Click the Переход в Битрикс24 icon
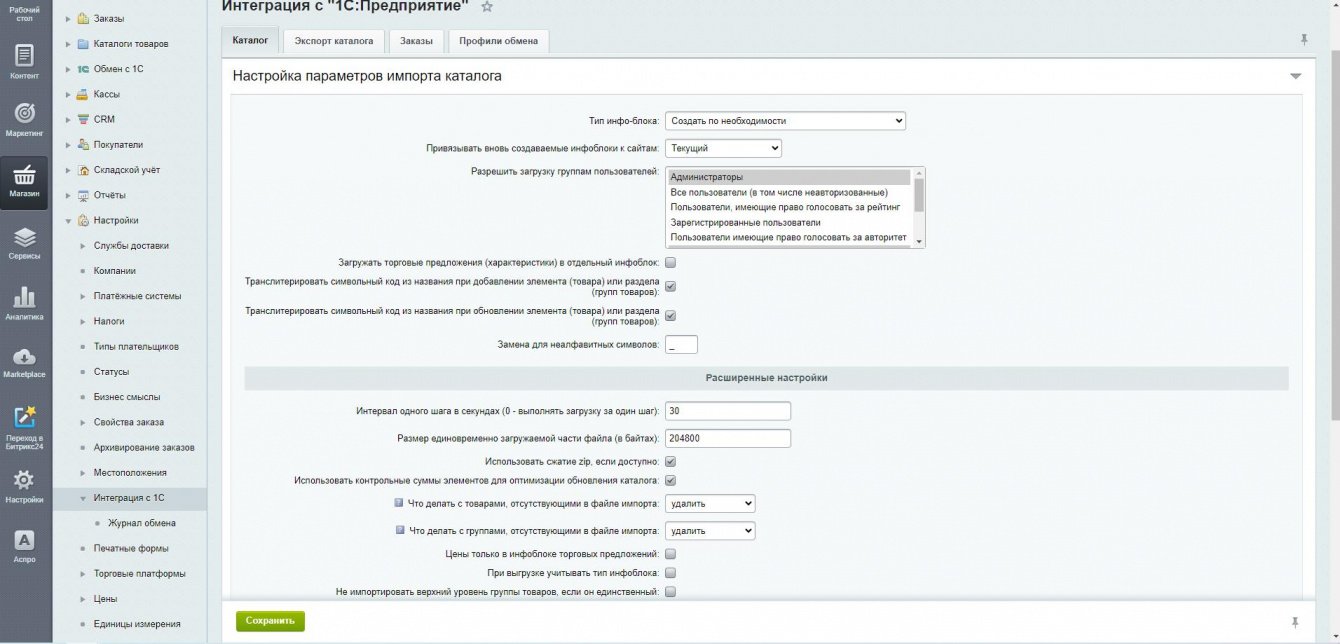The height and width of the screenshot is (644, 1340). (x=25, y=417)
